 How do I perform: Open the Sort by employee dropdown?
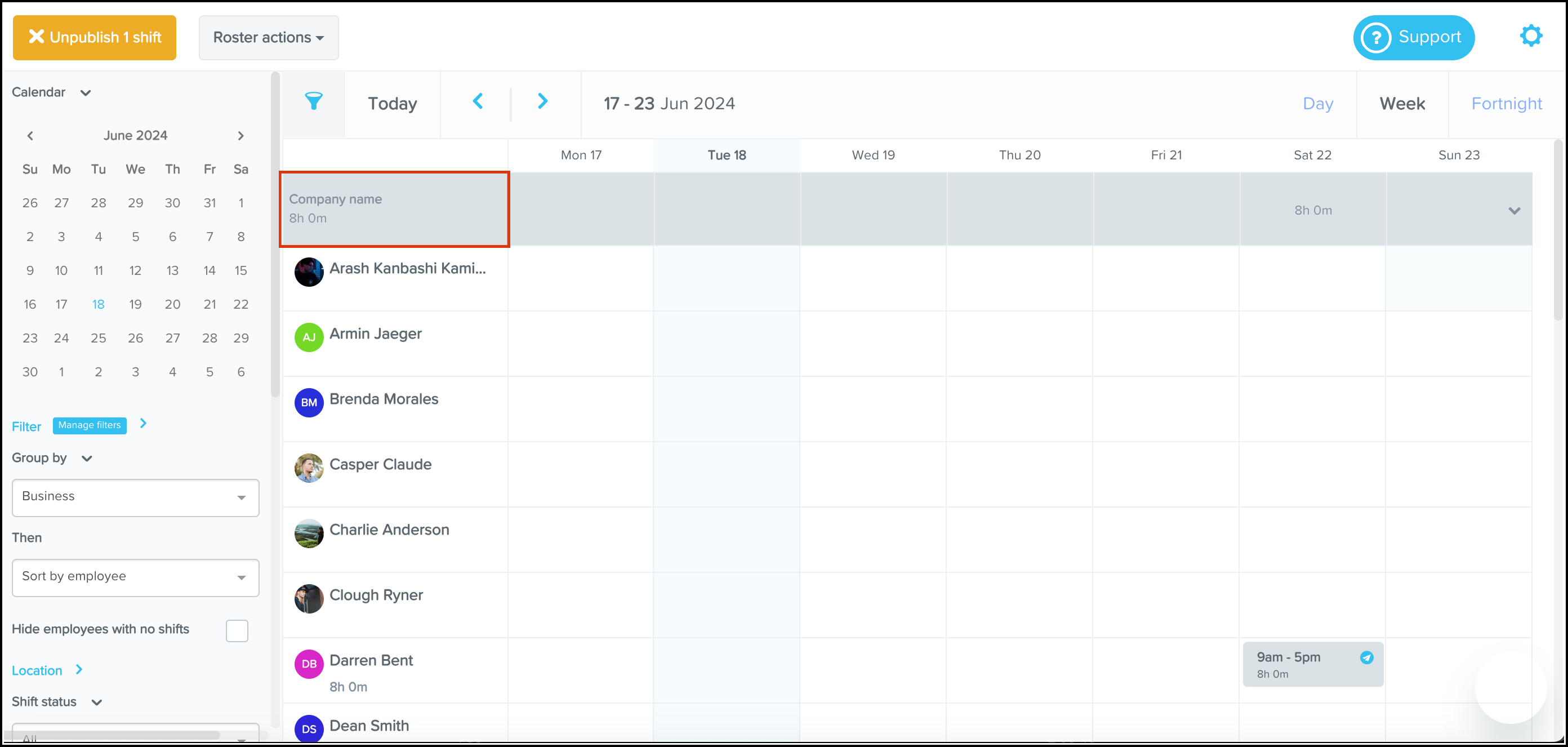(135, 577)
